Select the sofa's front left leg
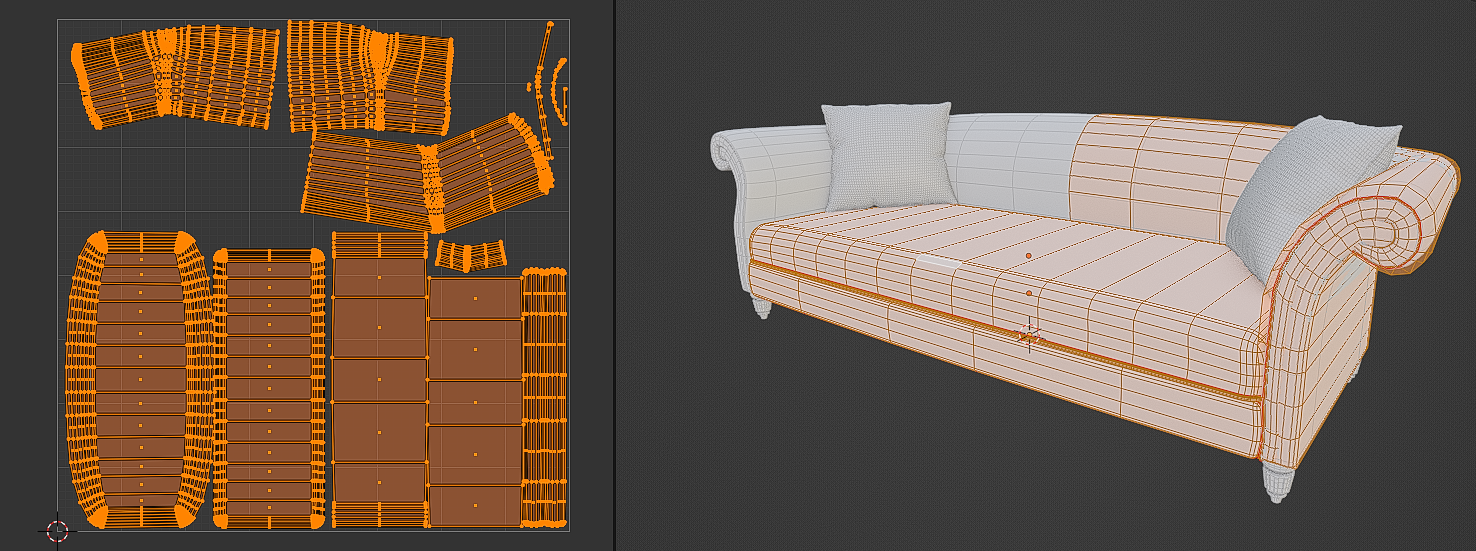This screenshot has height=551, width=1476. tap(763, 306)
